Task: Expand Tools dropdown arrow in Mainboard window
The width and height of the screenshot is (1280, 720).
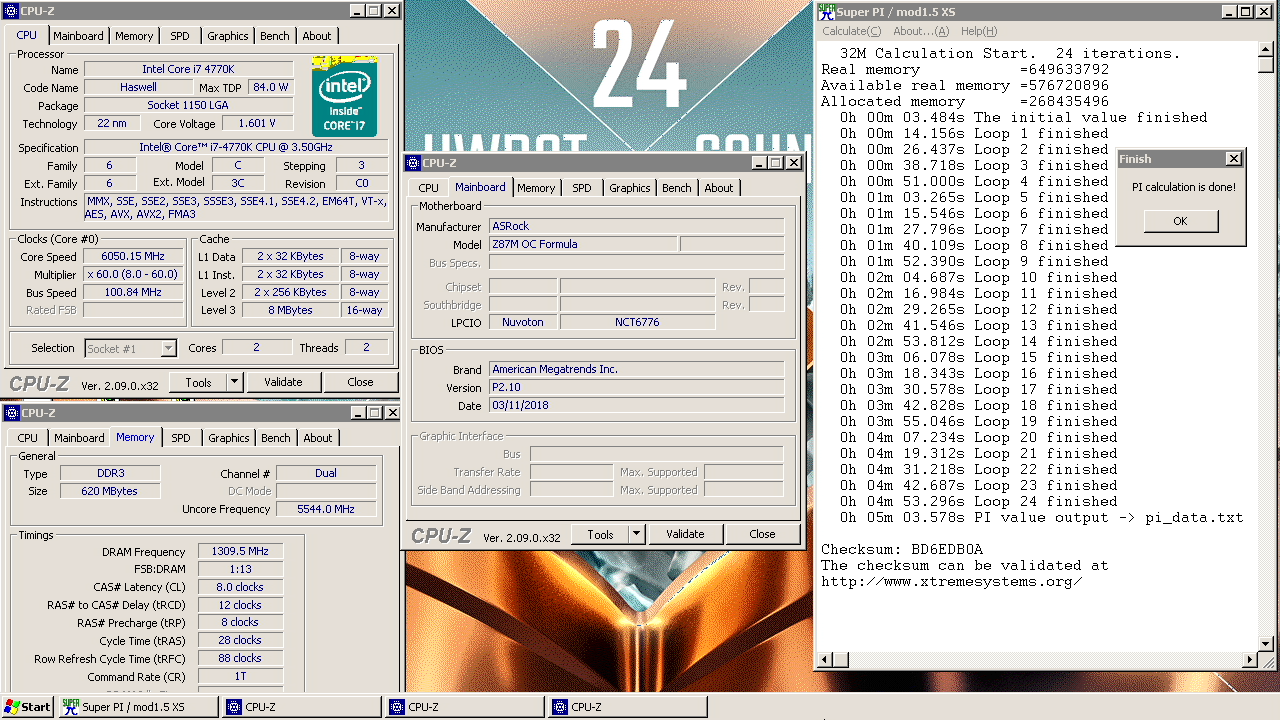Action: coord(636,534)
